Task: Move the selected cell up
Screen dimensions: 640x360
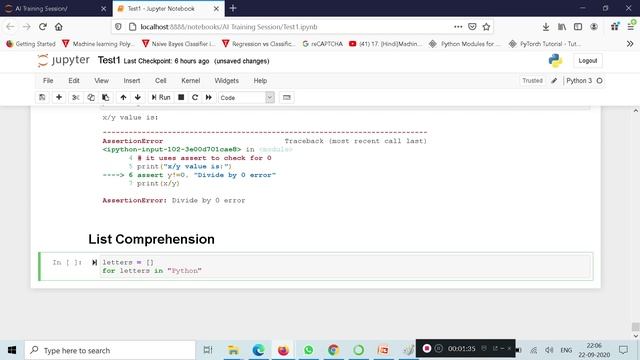Action: click(123, 98)
